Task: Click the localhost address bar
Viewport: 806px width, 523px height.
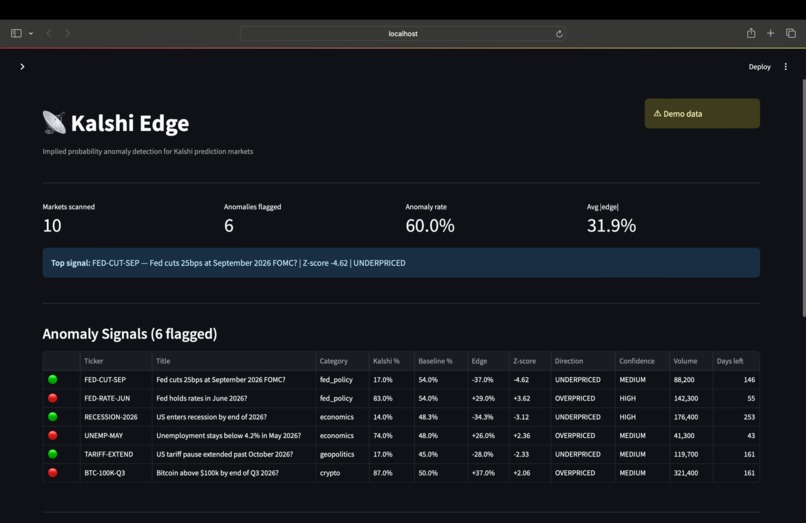Action: click(x=402, y=33)
